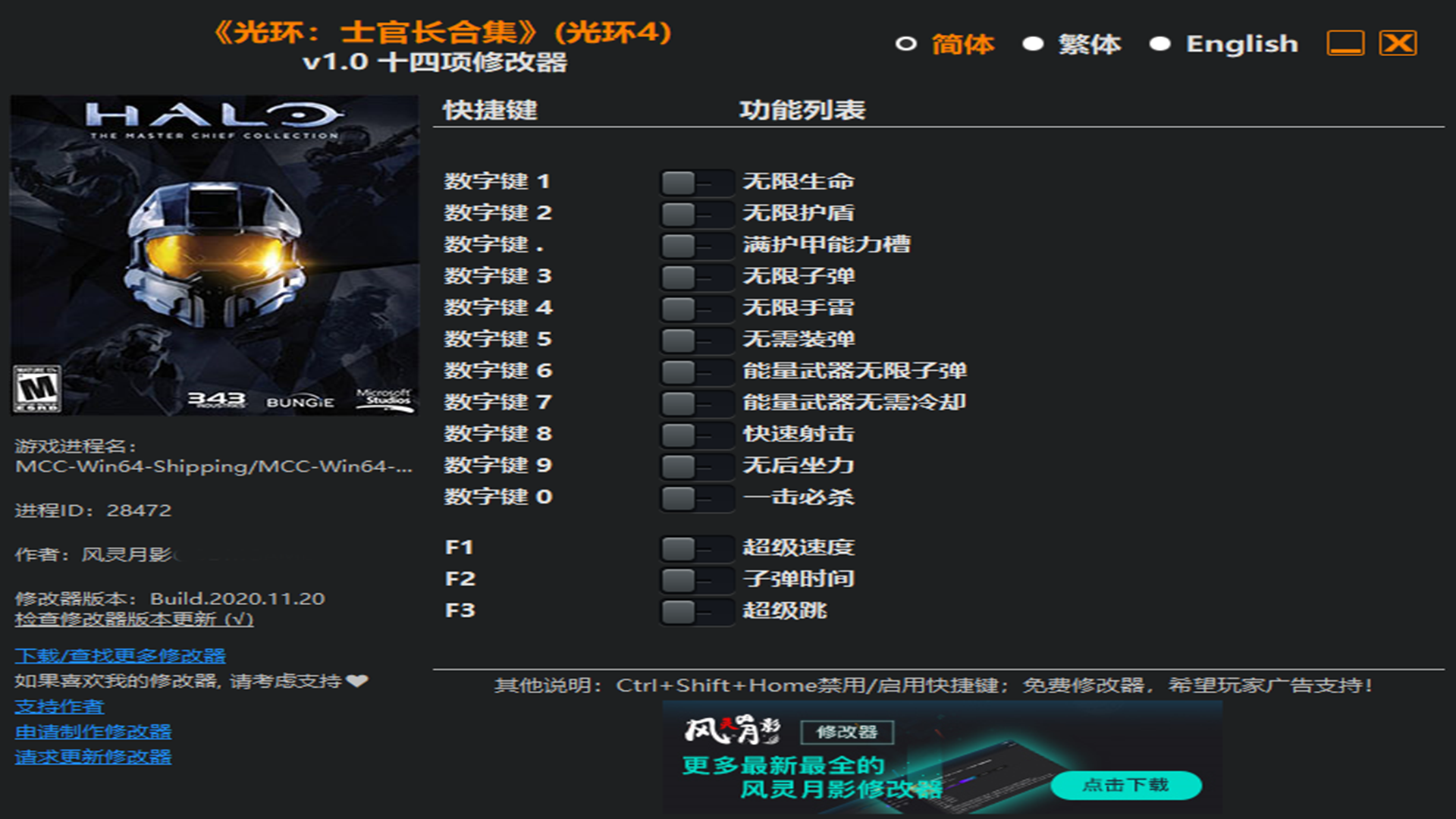Select 简体 language radio button
This screenshot has width=1456, height=819.
click(x=905, y=44)
